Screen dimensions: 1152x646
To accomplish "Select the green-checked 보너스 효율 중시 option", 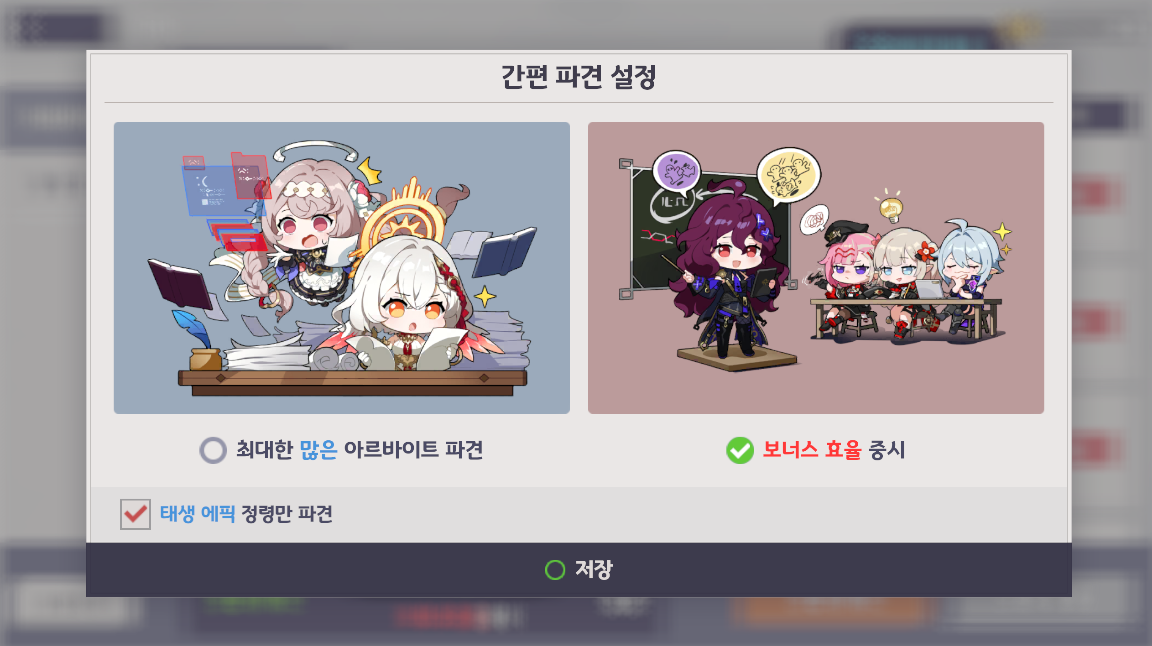I will click(740, 450).
